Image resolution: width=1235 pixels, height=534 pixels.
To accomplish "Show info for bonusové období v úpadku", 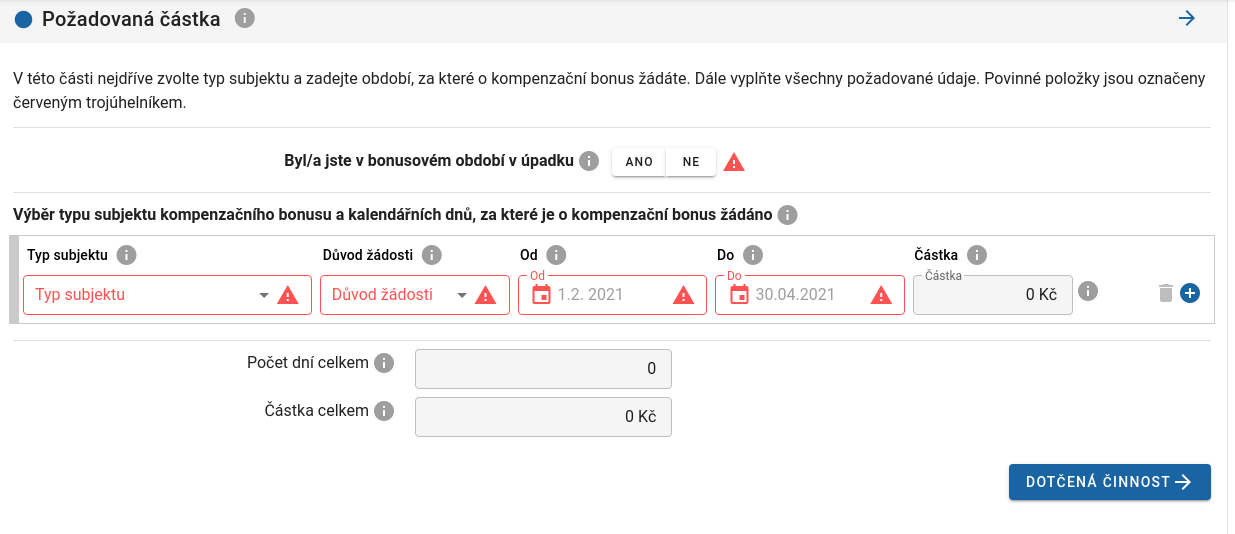I will [589, 161].
